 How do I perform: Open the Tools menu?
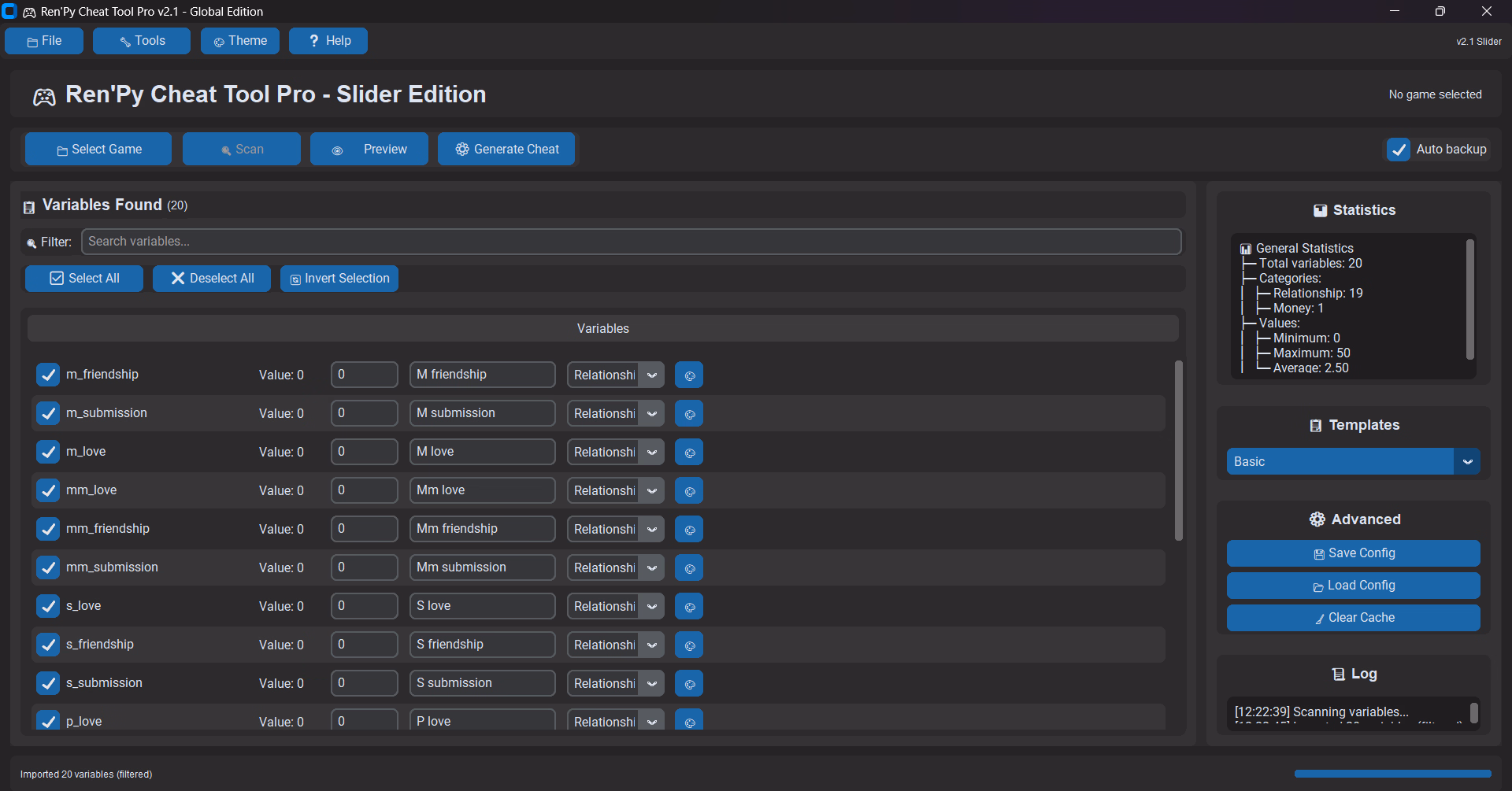(142, 41)
